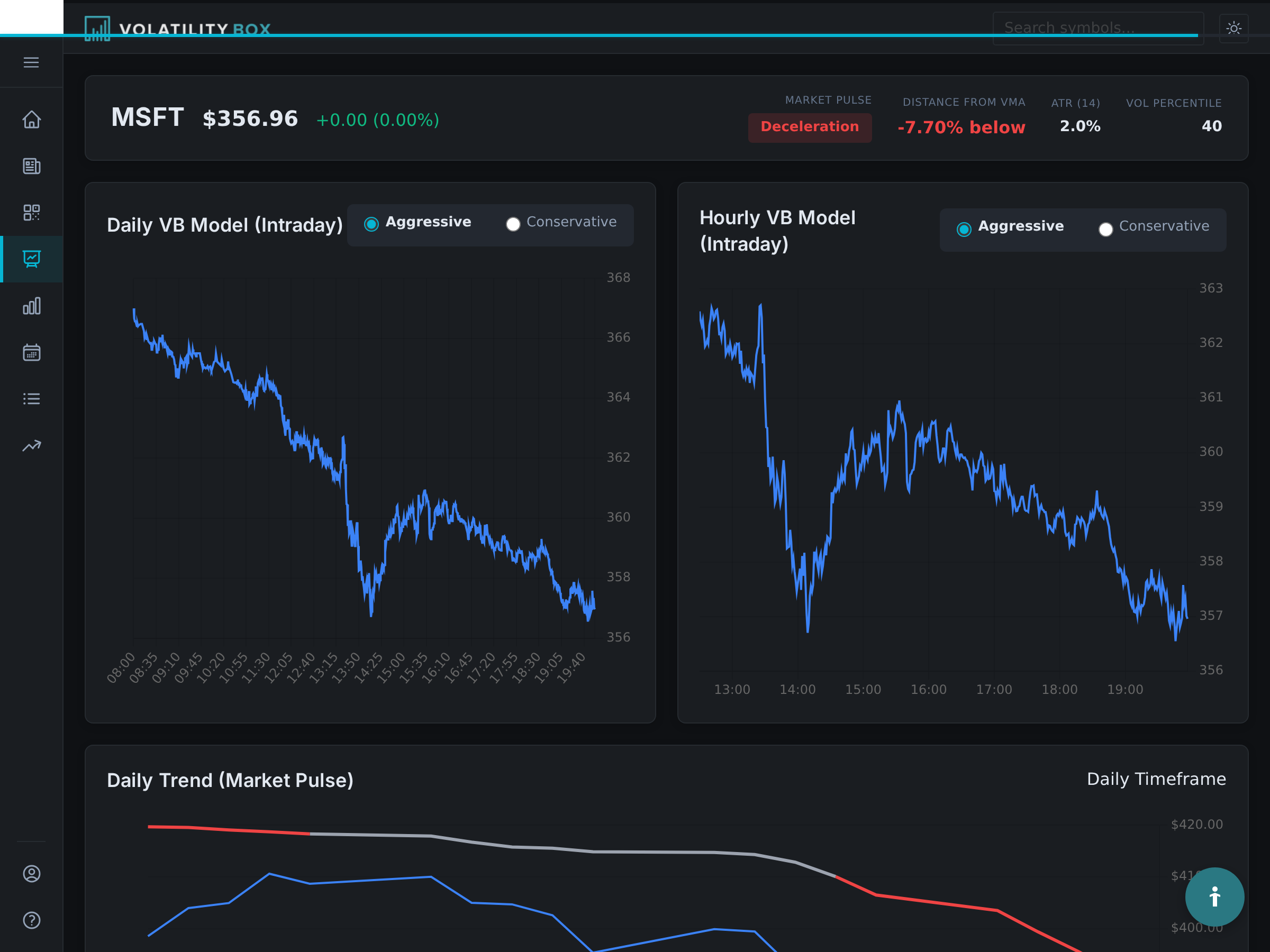This screenshot has height=952, width=1270.
Task: Go to Home via house icon
Action: [31, 120]
